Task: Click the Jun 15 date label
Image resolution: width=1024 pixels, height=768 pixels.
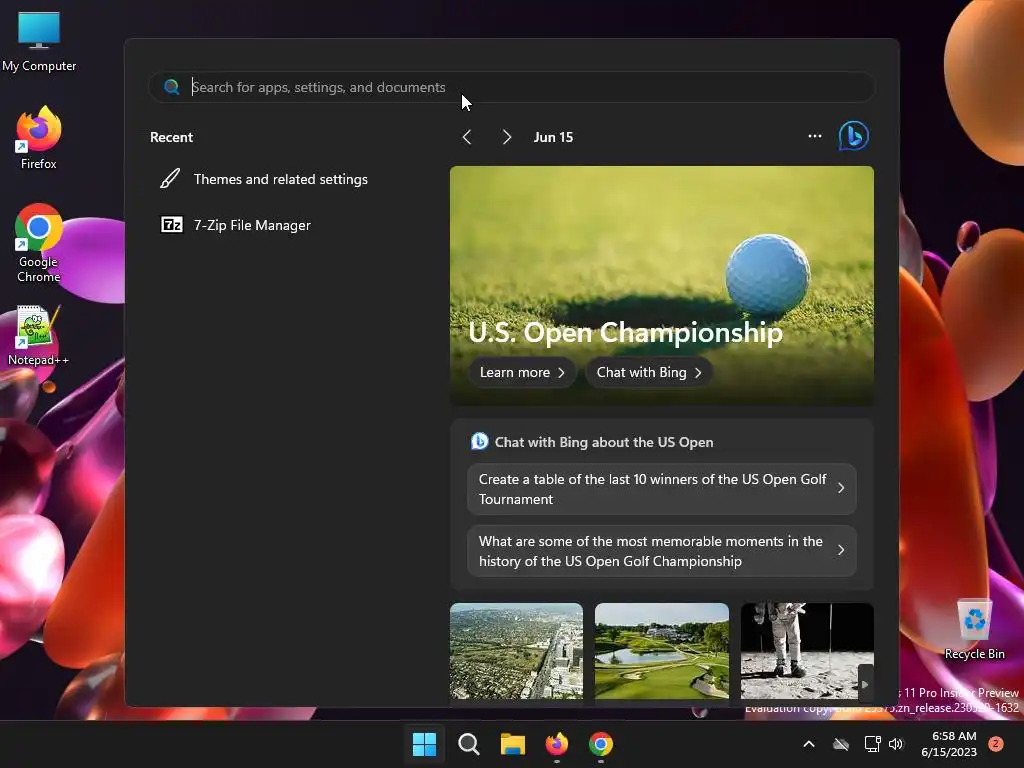Action: click(x=553, y=137)
